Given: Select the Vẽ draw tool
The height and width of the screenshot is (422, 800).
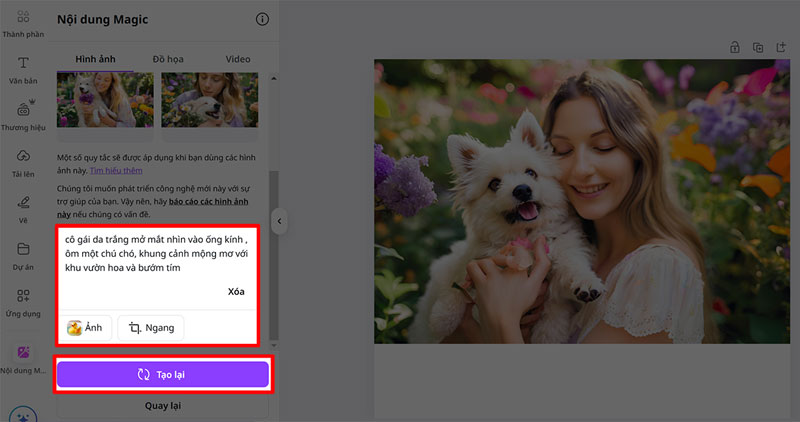Looking at the screenshot, I should tap(22, 208).
